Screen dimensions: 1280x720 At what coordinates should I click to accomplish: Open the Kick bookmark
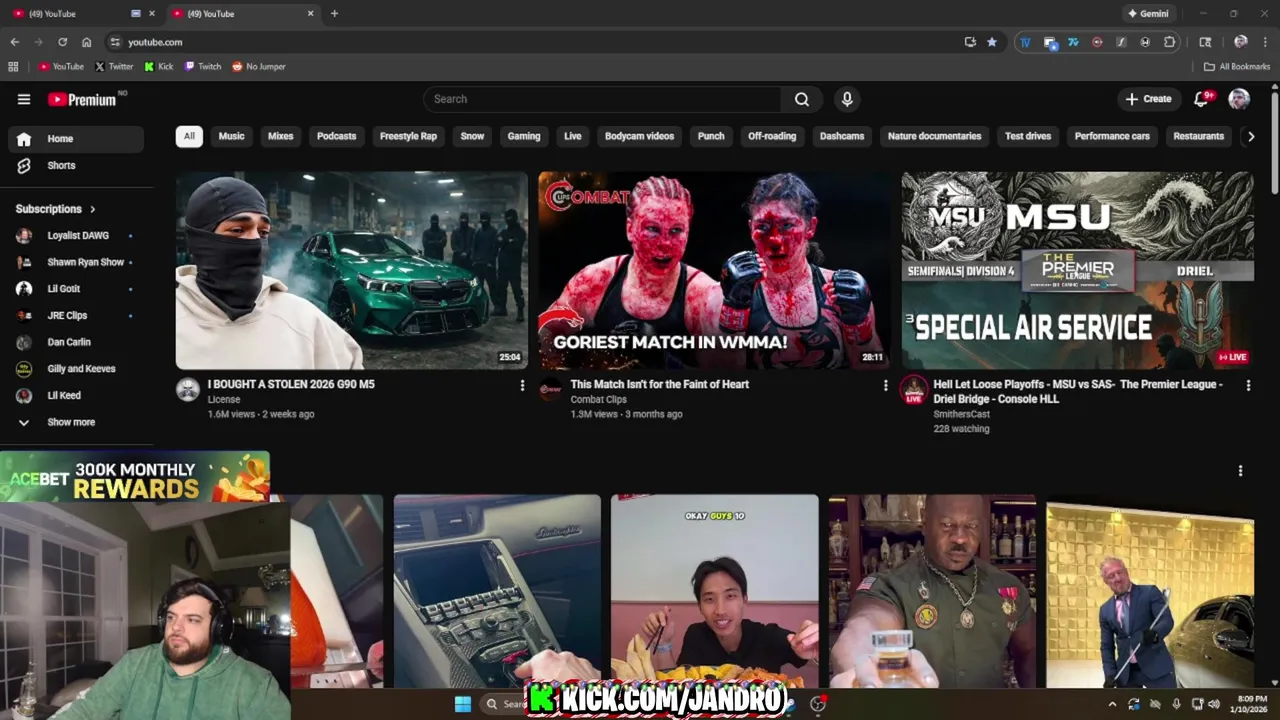tap(158, 67)
